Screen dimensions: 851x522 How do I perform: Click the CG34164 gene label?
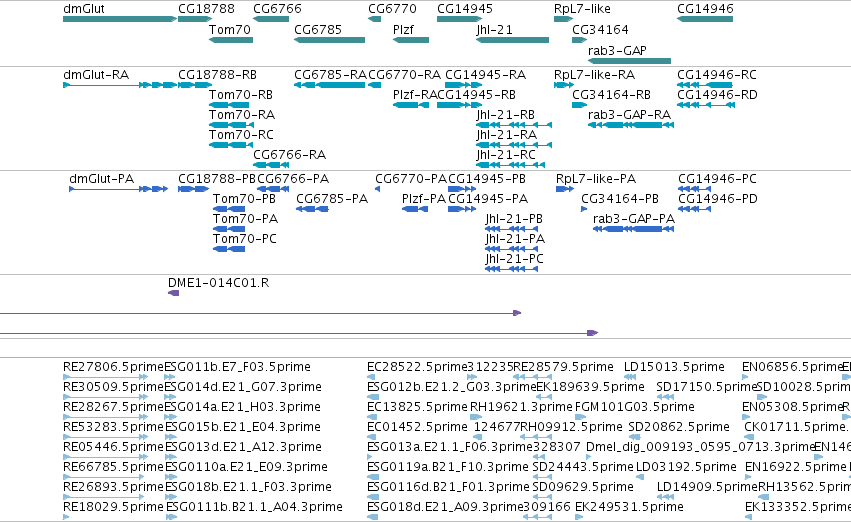coord(600,29)
